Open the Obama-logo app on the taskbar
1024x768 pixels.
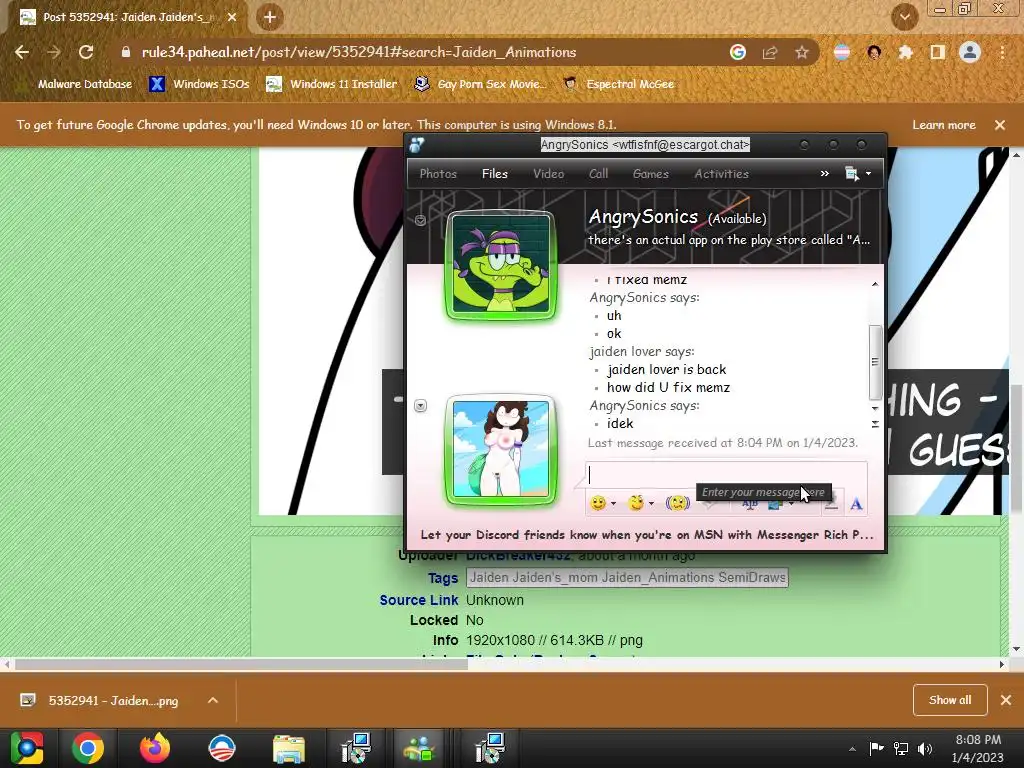pyautogui.click(x=222, y=748)
